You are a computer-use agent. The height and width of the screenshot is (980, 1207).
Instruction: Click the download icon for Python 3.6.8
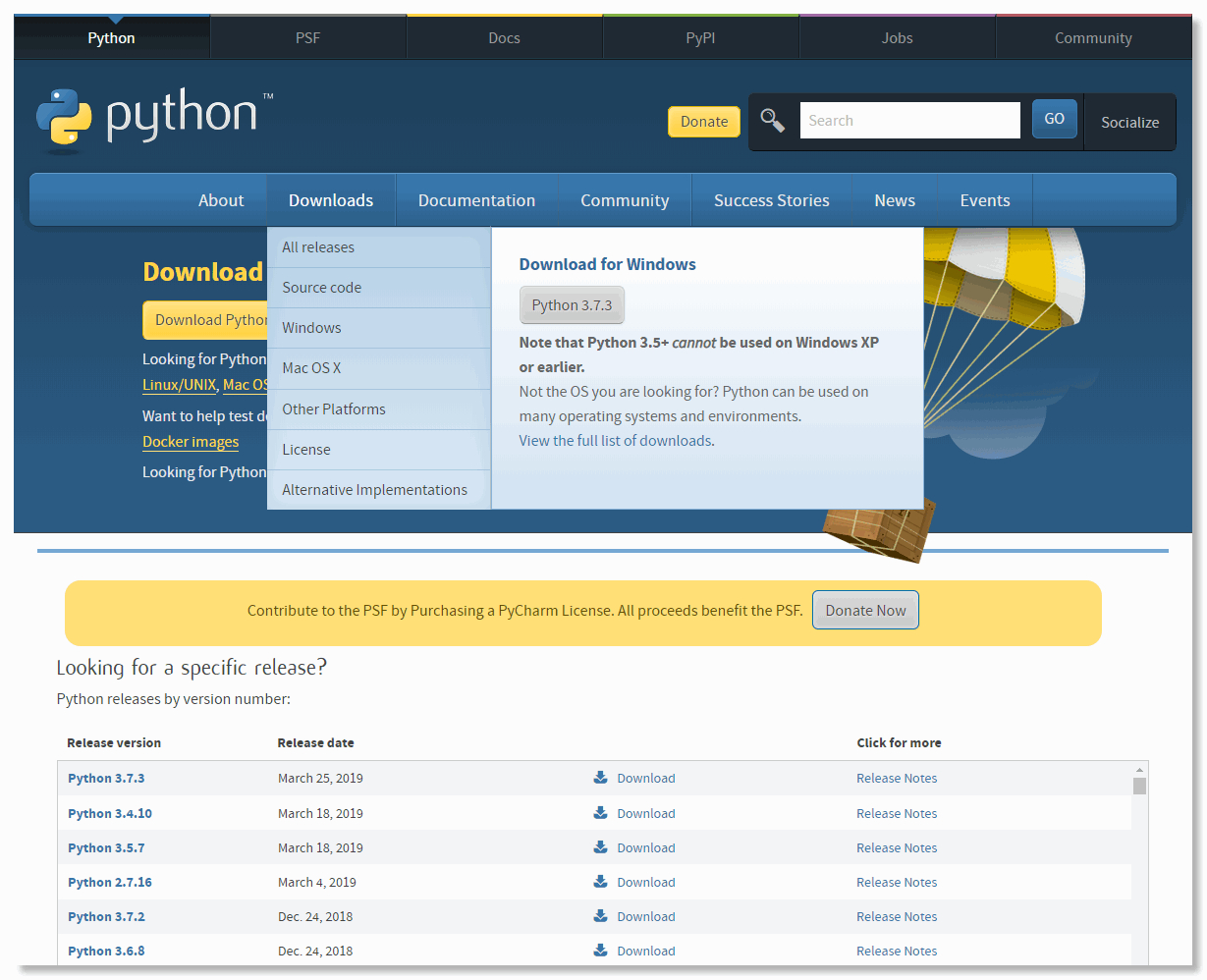tap(601, 951)
